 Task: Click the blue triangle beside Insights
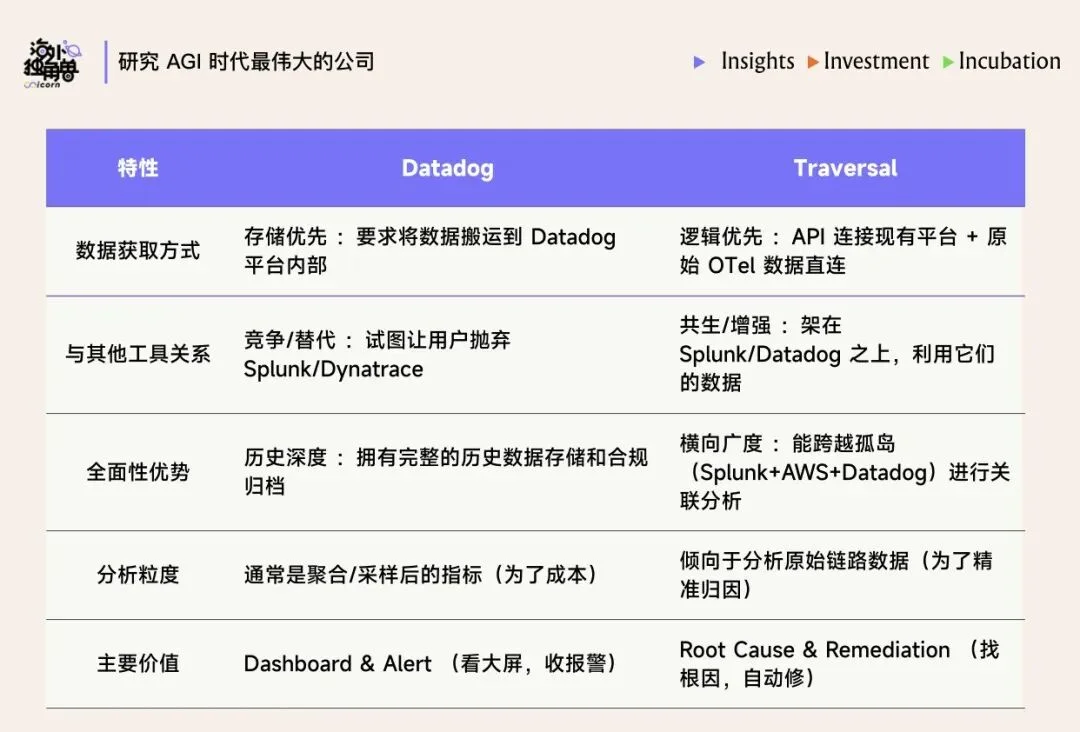point(698,62)
